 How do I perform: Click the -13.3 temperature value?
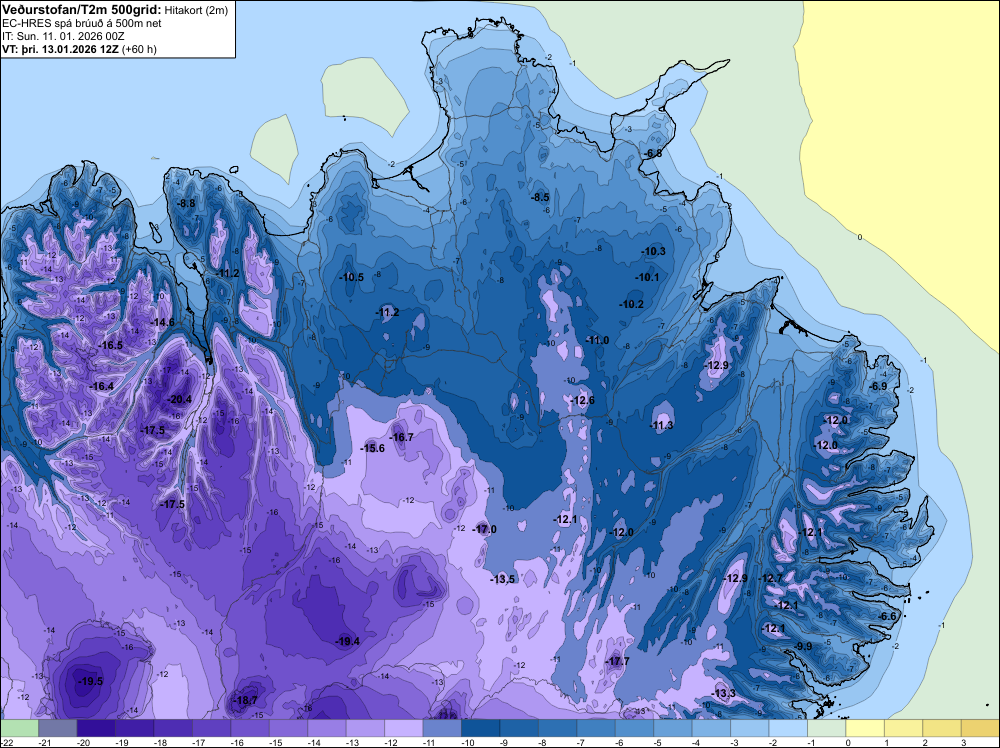click(x=723, y=694)
